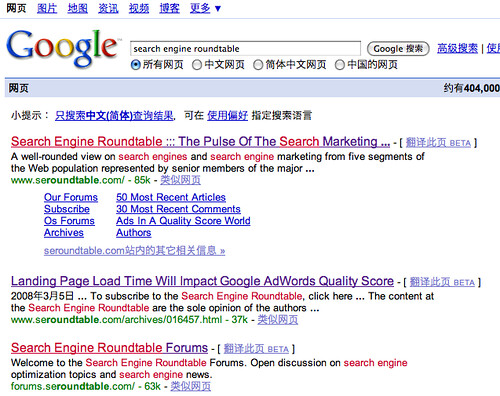
Task: Click the Google 搜索 button
Action: tap(398, 49)
